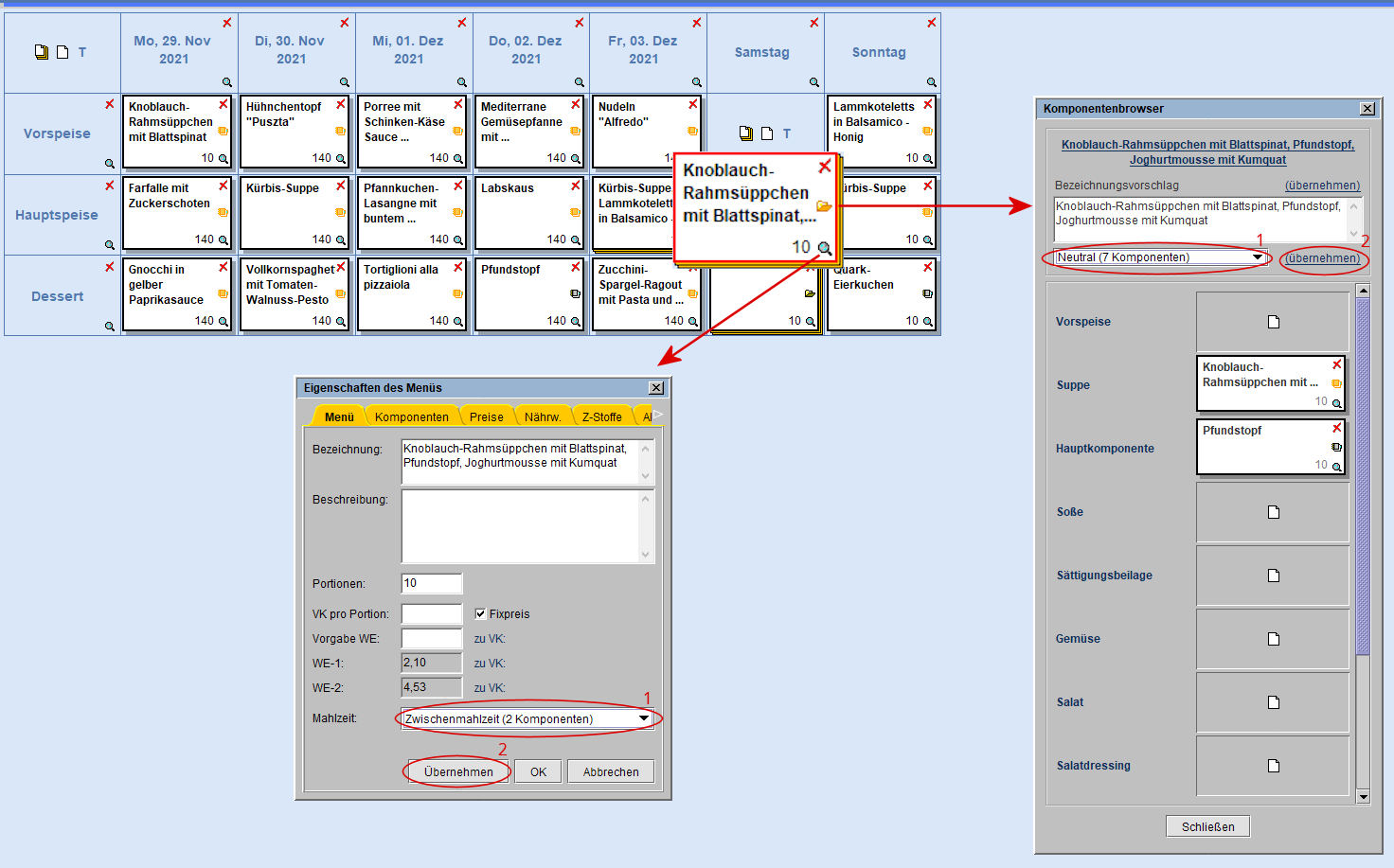Remove the Suppe component in the Komponentenbrowser
The image size is (1394, 868).
(x=1337, y=364)
